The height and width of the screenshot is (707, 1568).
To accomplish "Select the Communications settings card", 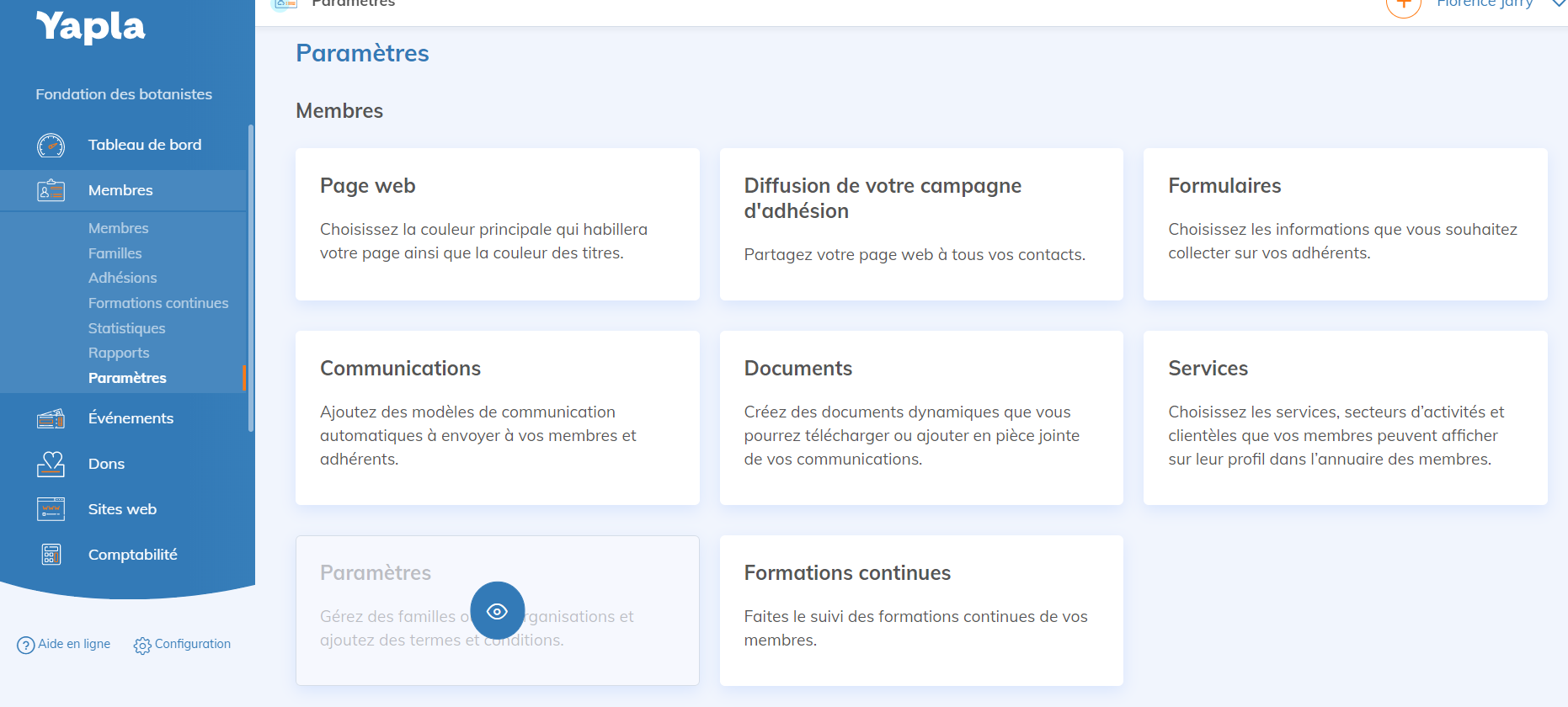I will tap(497, 417).
